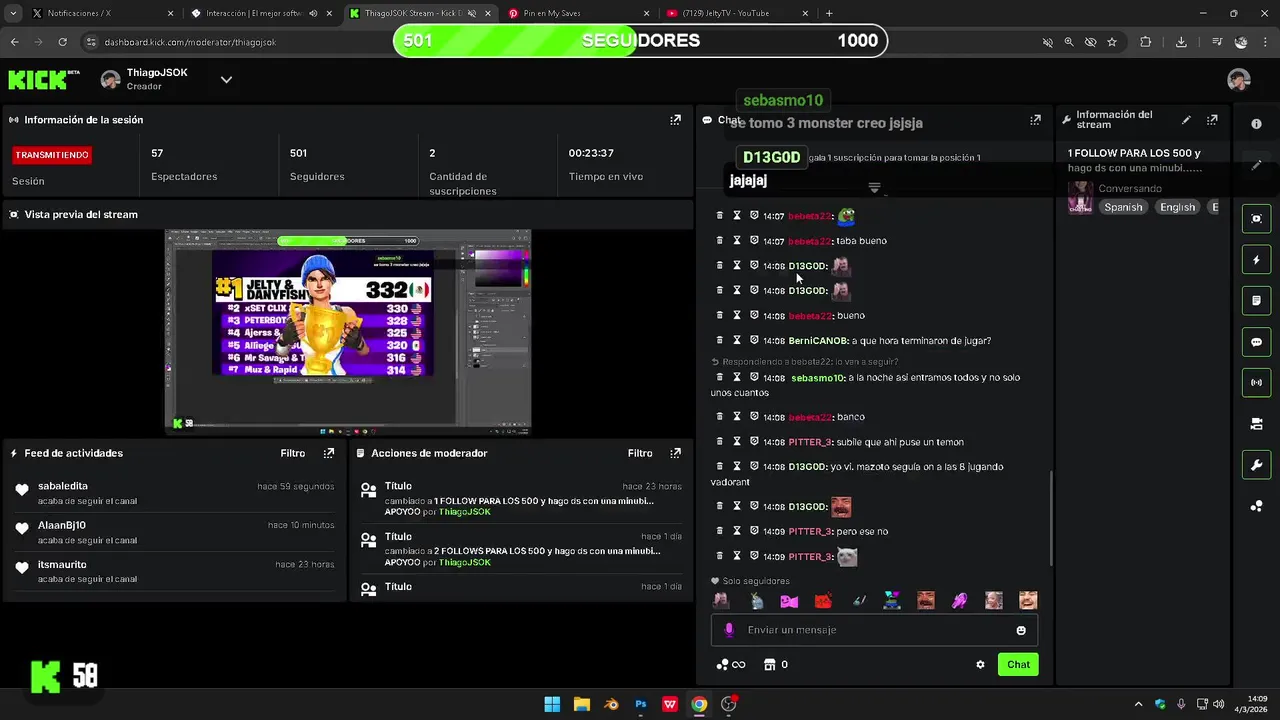
Task: Open the profile avatar at top right
Action: click(1239, 80)
